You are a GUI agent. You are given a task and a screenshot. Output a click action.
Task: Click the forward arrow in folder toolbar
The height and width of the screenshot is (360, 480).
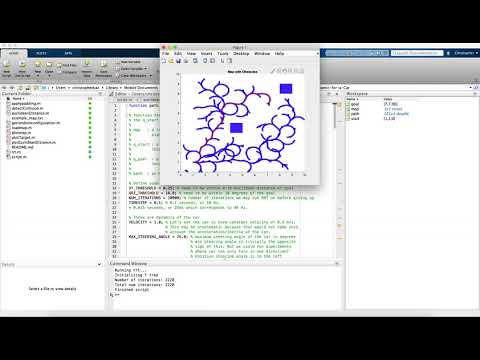12,88
